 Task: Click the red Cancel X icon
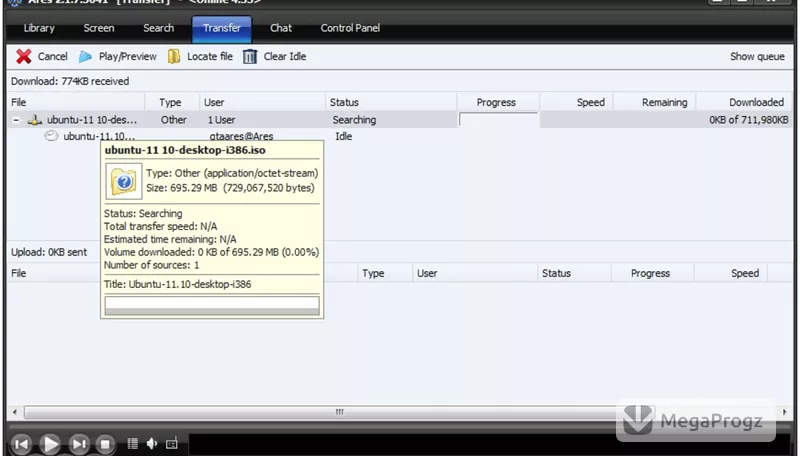[23, 56]
